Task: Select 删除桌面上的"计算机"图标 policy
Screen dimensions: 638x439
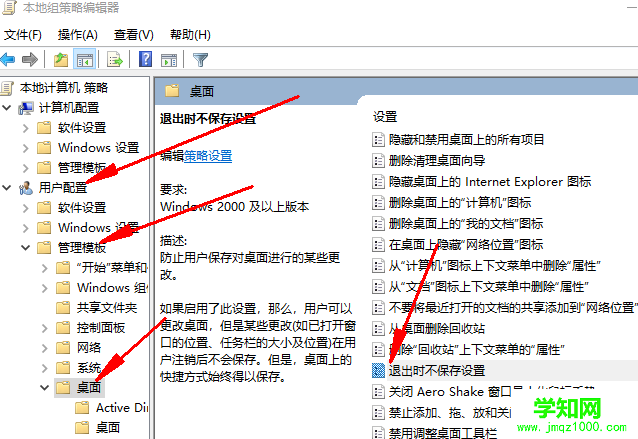Action: tap(460, 203)
